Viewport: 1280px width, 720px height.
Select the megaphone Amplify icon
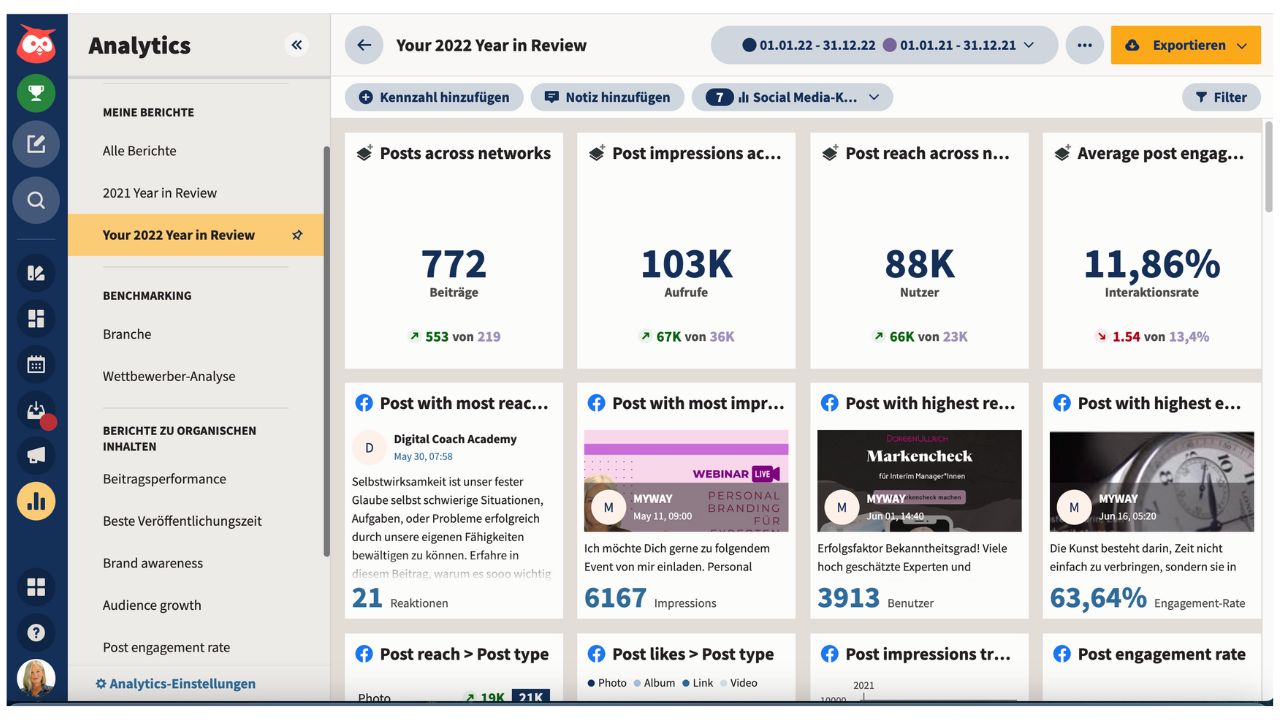(x=35, y=455)
